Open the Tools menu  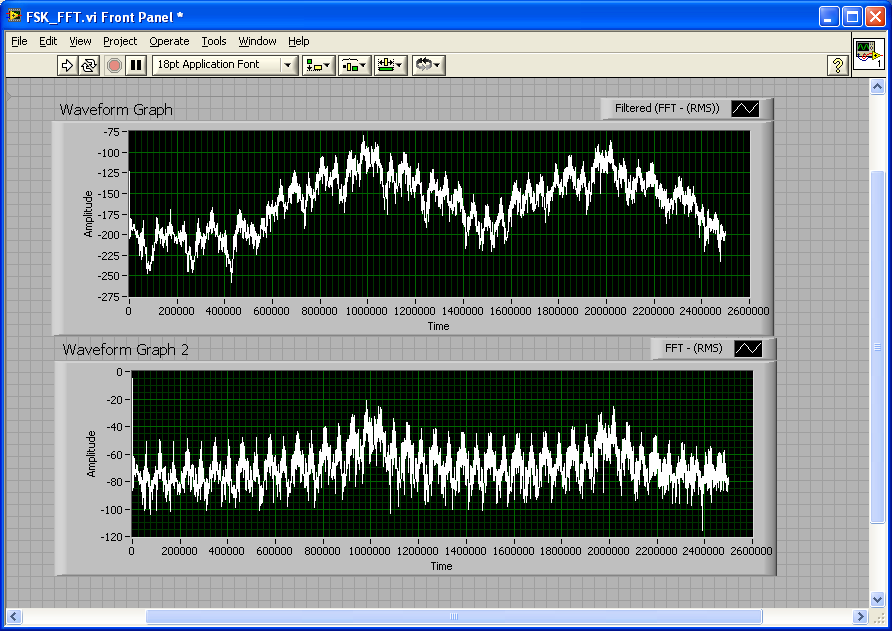214,41
